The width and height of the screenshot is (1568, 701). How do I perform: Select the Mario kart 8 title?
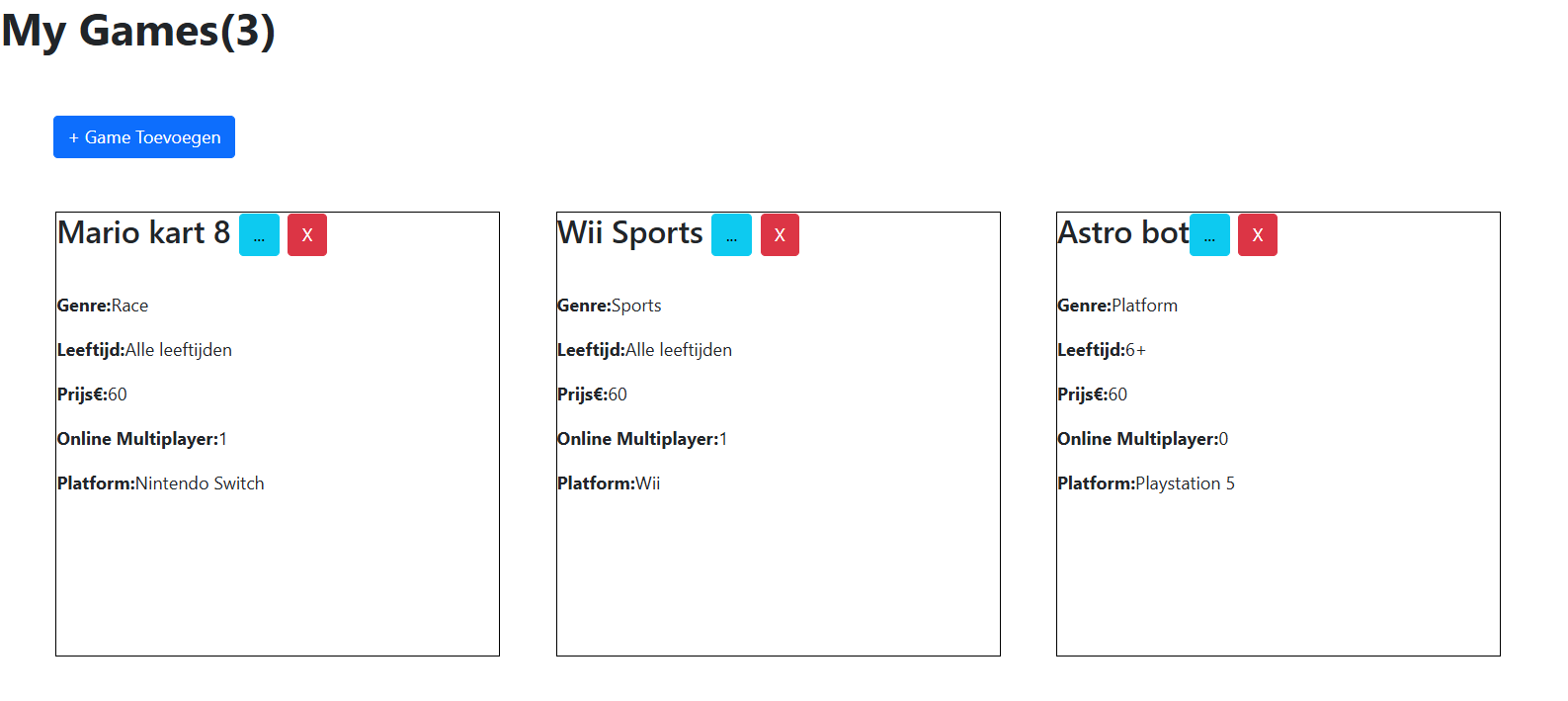144,233
